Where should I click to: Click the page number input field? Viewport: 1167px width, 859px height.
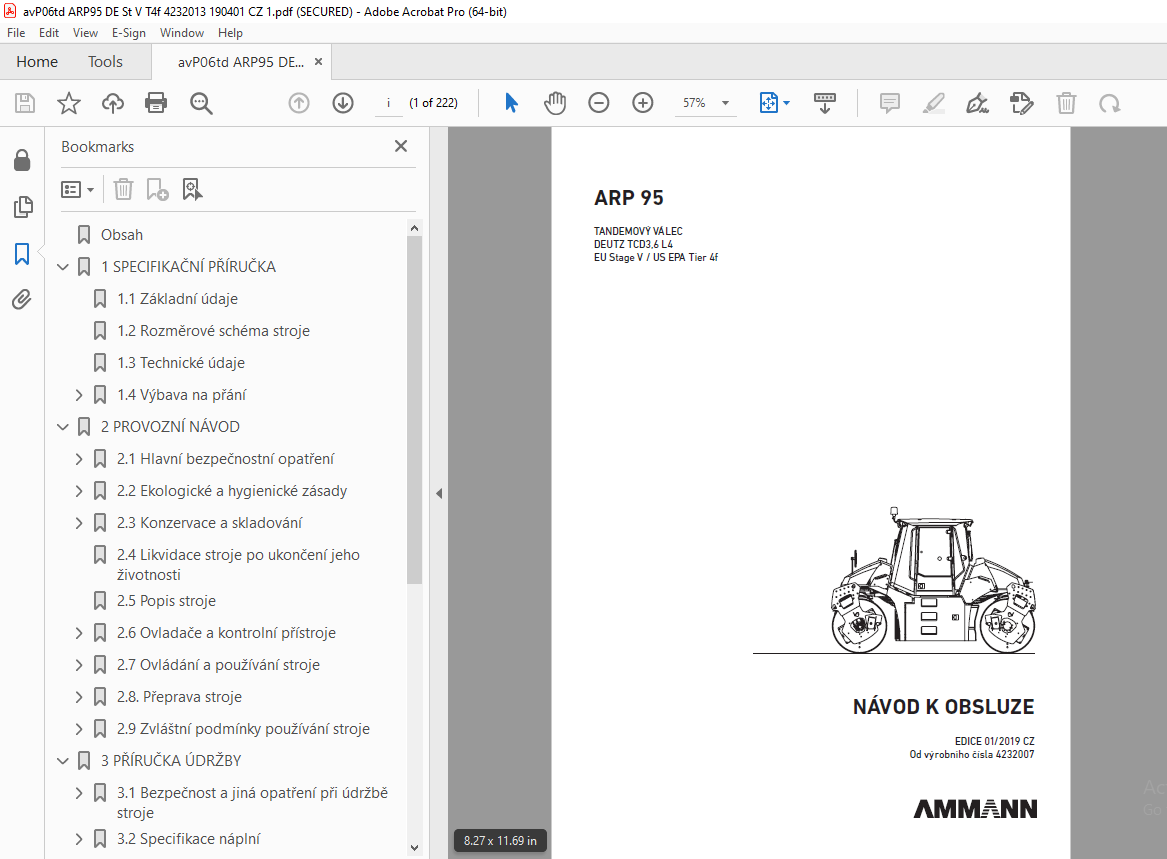point(389,103)
